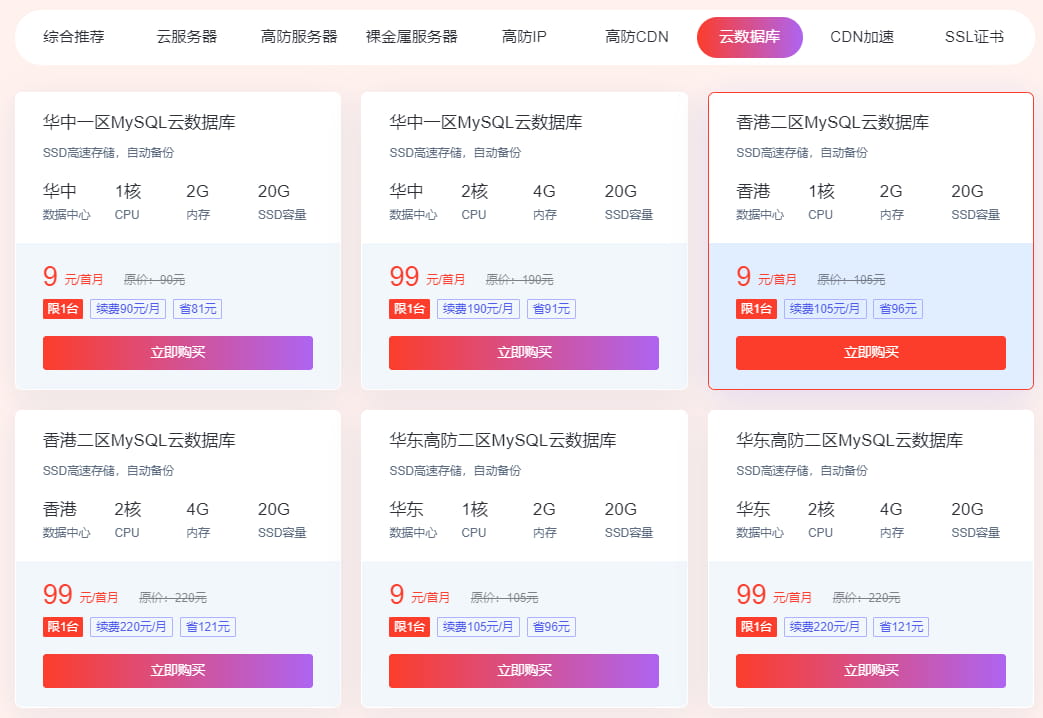
Task: Buy the 2-core 华东高防二区MySQL plan
Action: (x=870, y=670)
